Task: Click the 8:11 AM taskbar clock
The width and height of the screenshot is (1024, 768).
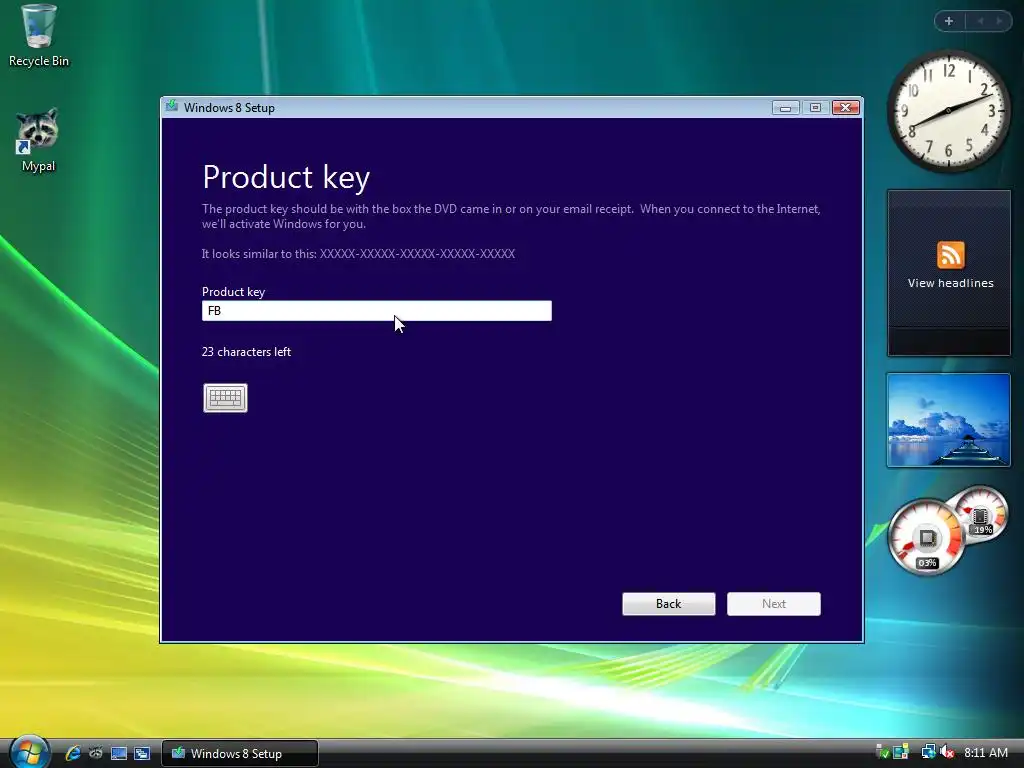Action: coord(986,752)
